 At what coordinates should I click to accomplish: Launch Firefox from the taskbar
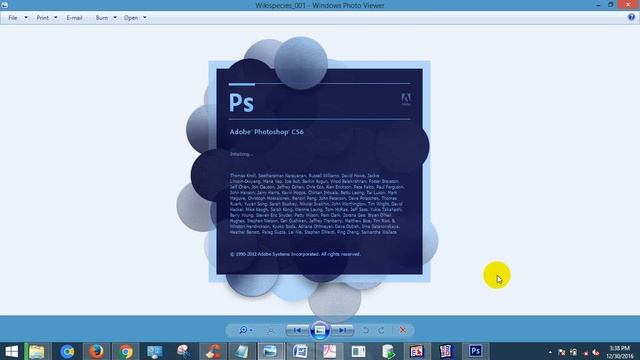click(x=96, y=351)
